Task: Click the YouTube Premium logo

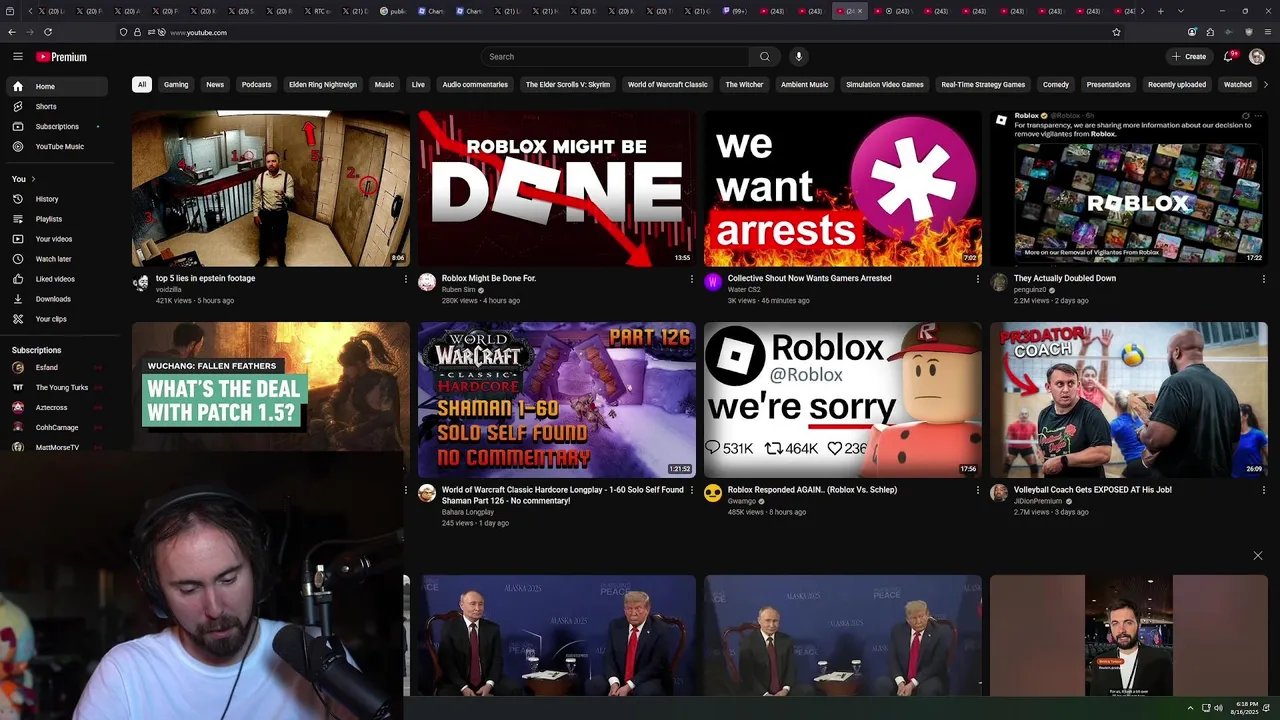Action: (61, 57)
